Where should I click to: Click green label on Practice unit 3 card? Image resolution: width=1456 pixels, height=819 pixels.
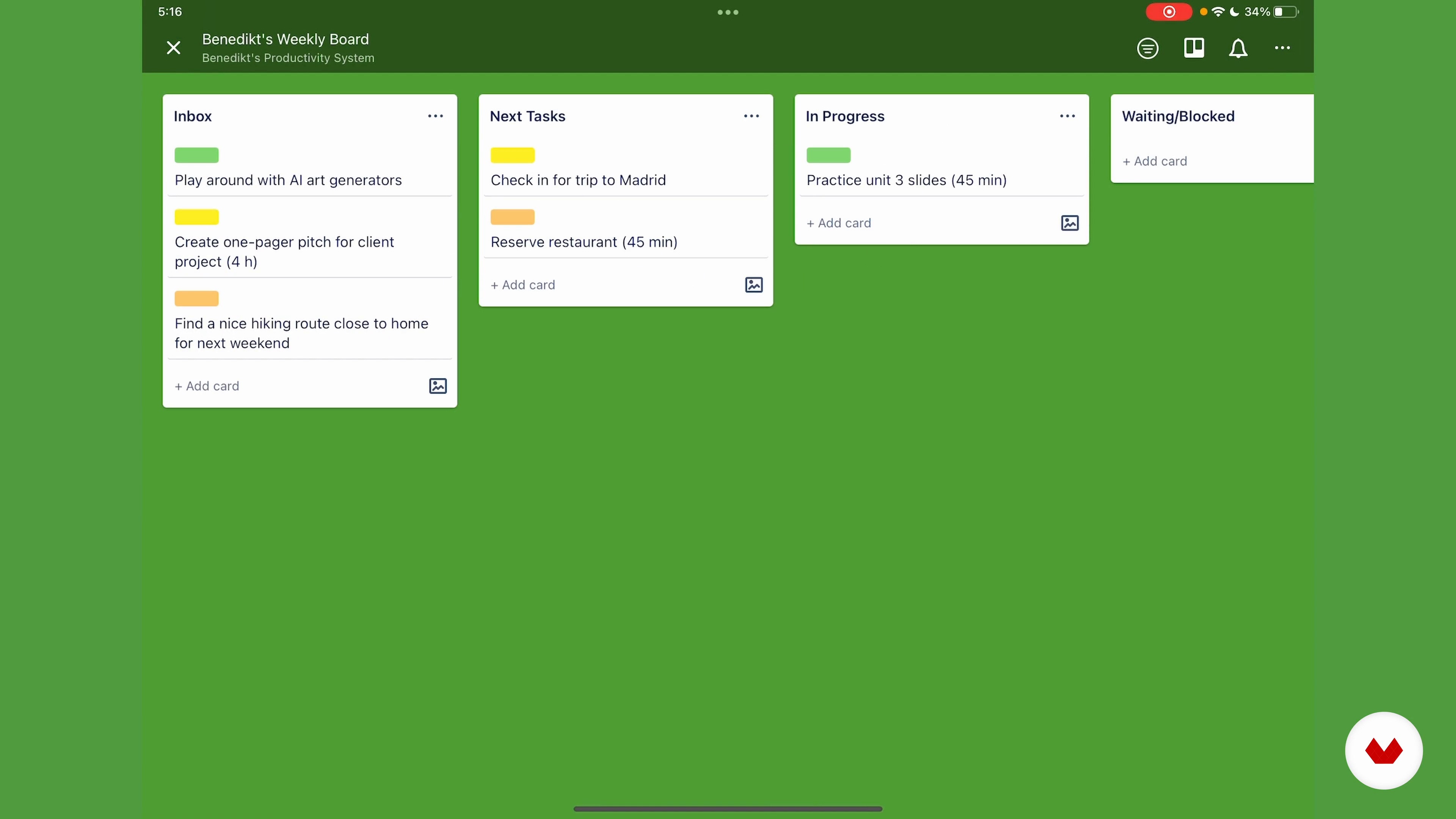(x=828, y=155)
